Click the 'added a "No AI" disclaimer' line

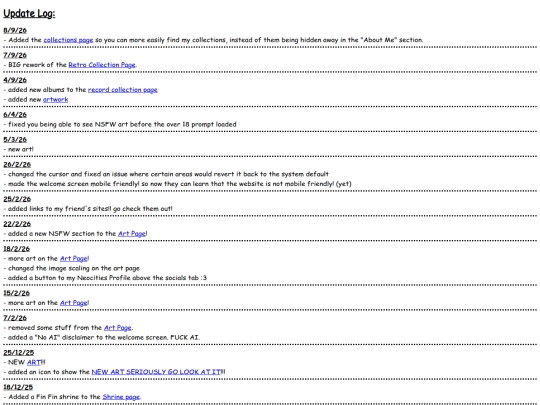pyautogui.click(x=102, y=337)
